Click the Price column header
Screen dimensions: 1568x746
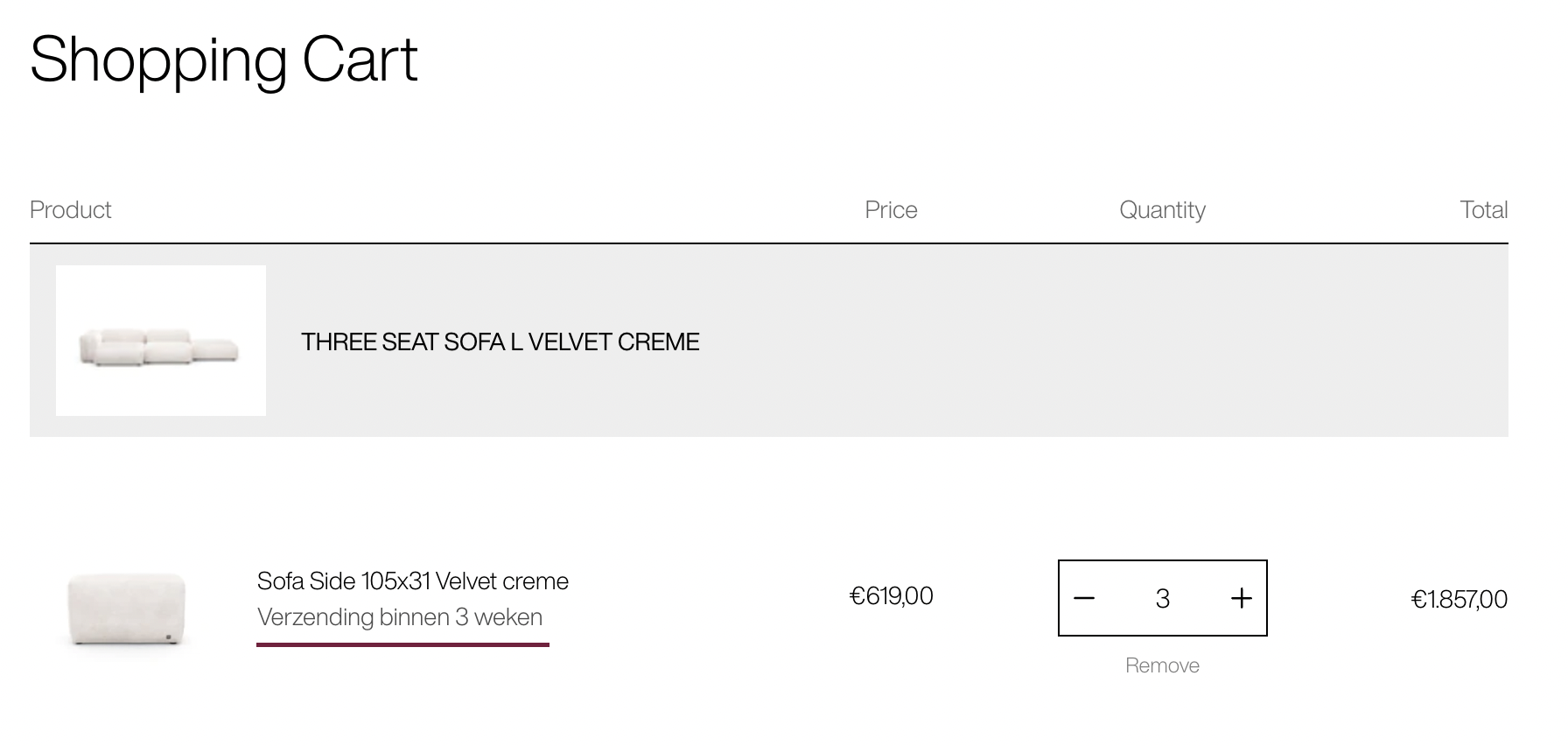point(891,210)
